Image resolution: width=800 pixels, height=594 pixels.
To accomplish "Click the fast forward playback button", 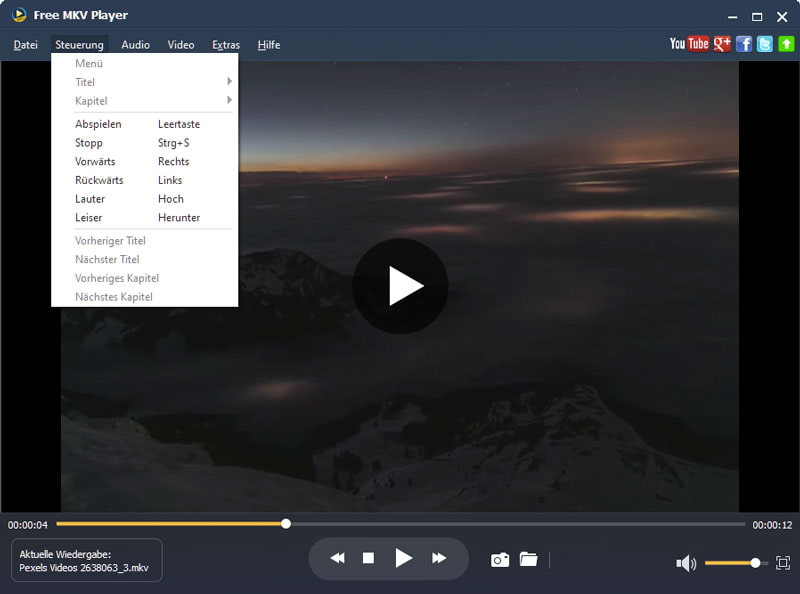I will click(x=438, y=558).
